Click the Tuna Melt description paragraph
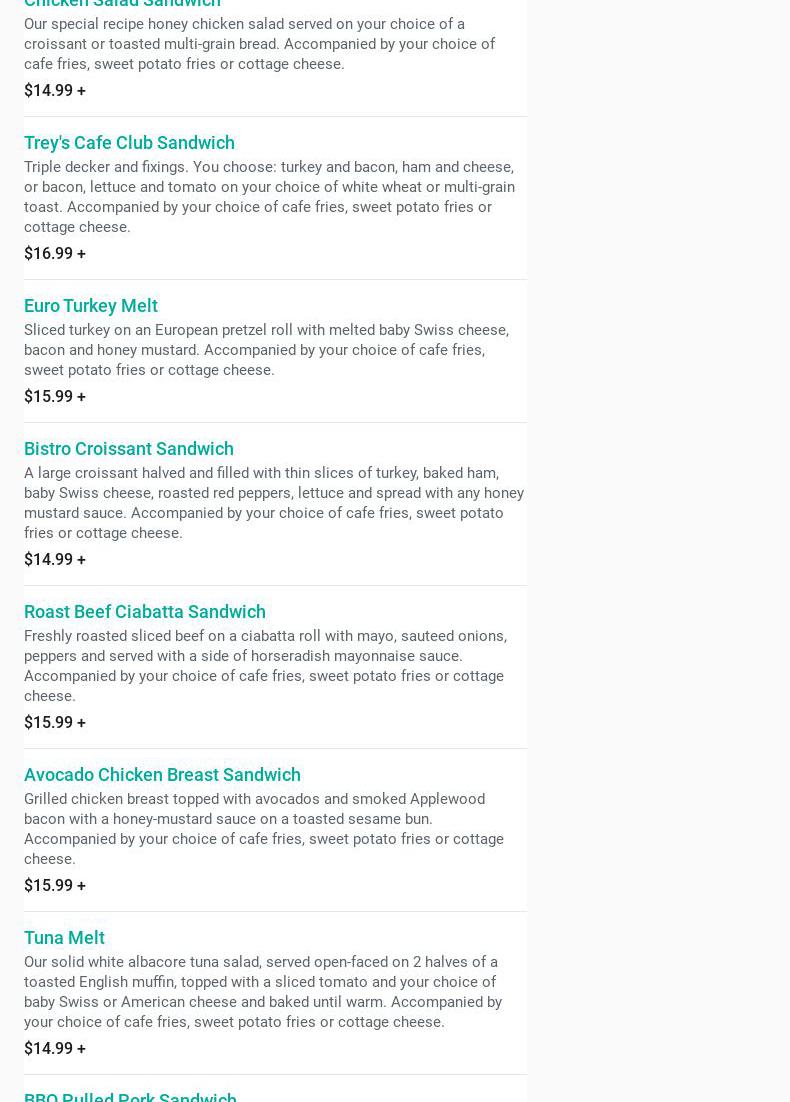This screenshot has width=790, height=1102. point(263,992)
